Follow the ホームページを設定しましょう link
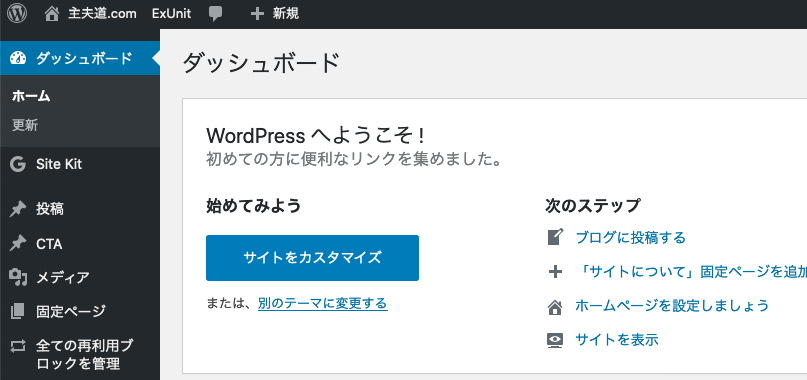 coord(672,306)
